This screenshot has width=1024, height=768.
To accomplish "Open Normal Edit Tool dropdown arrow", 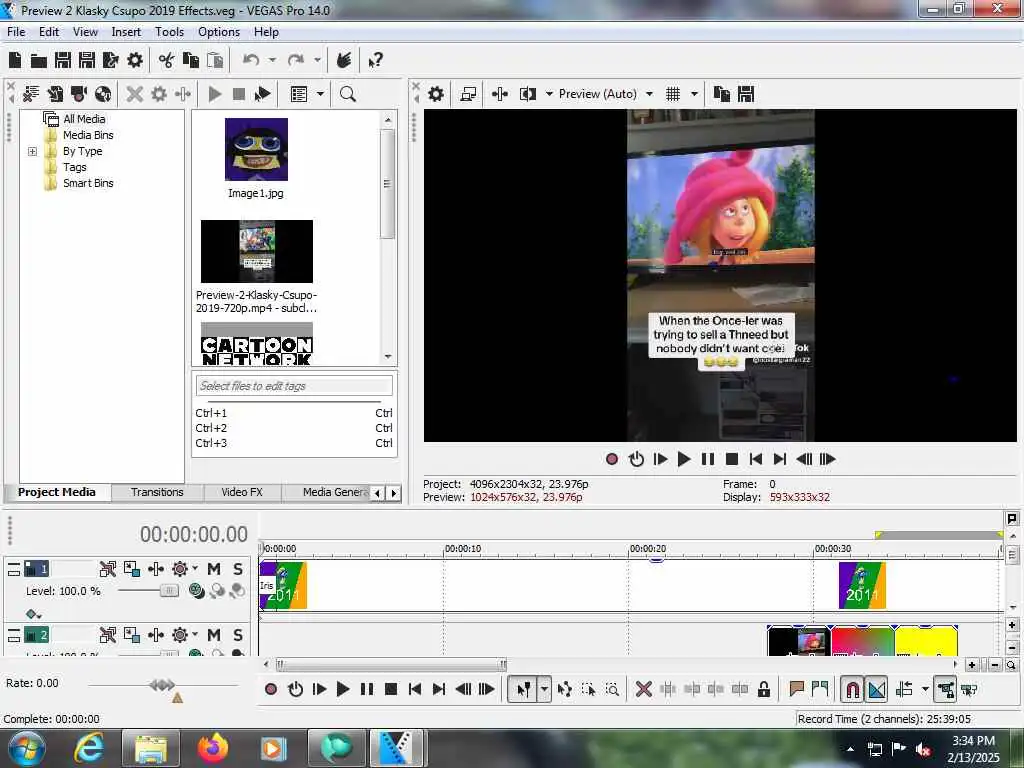I will (544, 689).
